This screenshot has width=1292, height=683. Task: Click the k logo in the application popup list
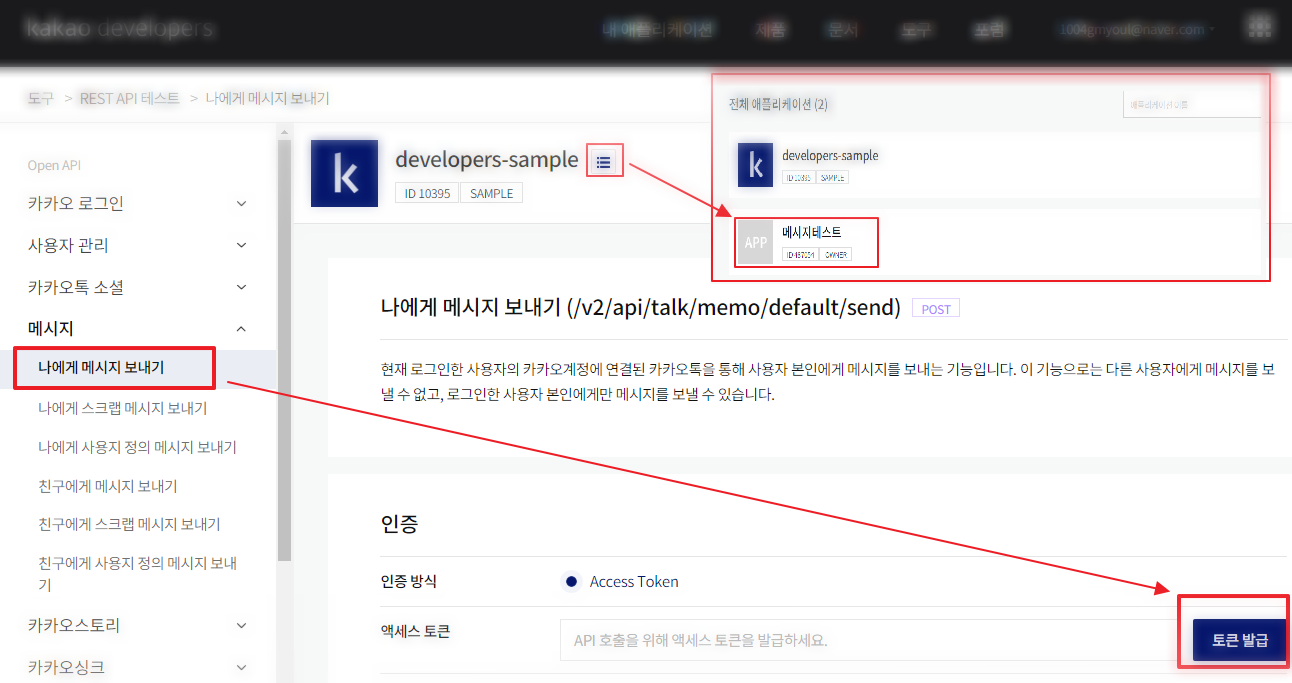[x=756, y=165]
